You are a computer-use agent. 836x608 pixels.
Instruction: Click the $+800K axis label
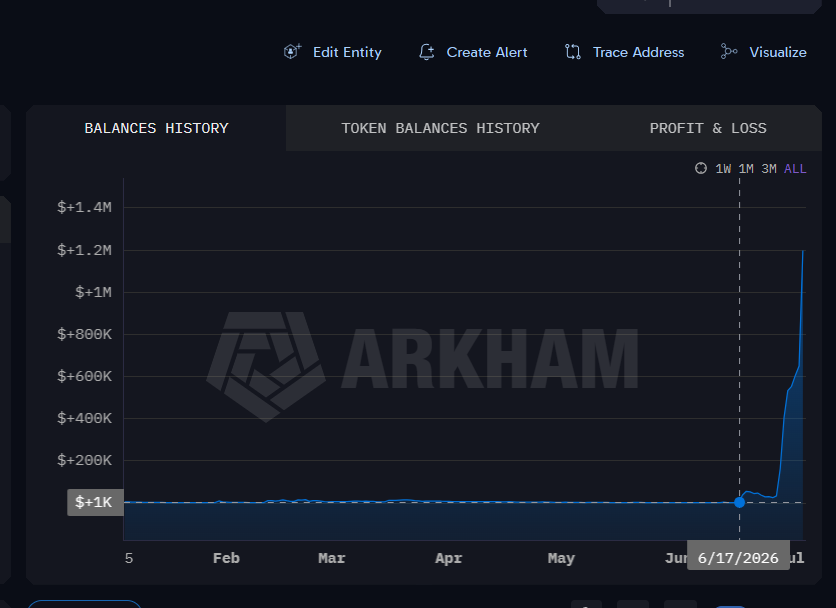[x=84, y=334]
